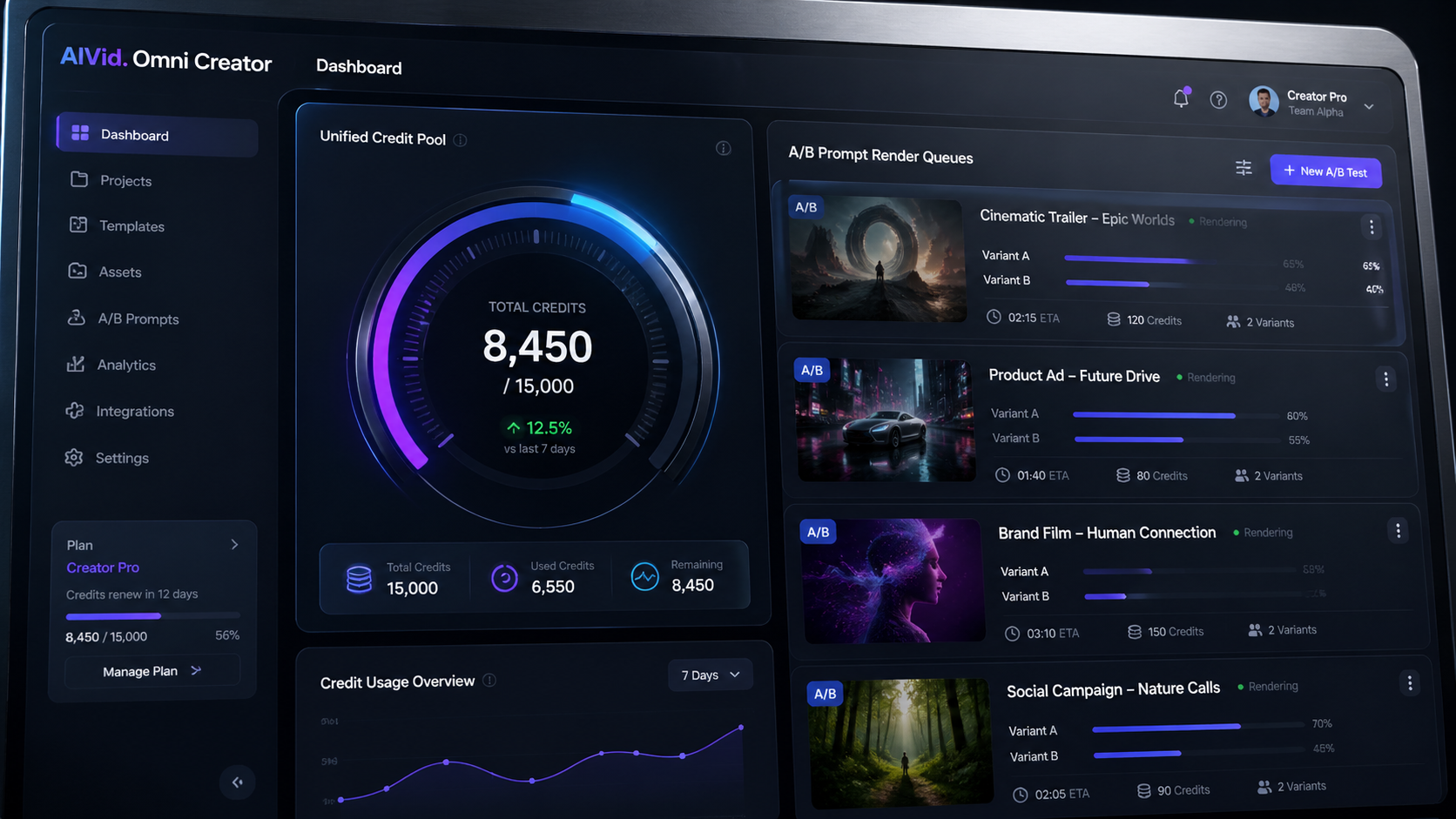This screenshot has height=819, width=1456.
Task: Open the Unified Credit Pool card info icon
Action: [x=723, y=149]
